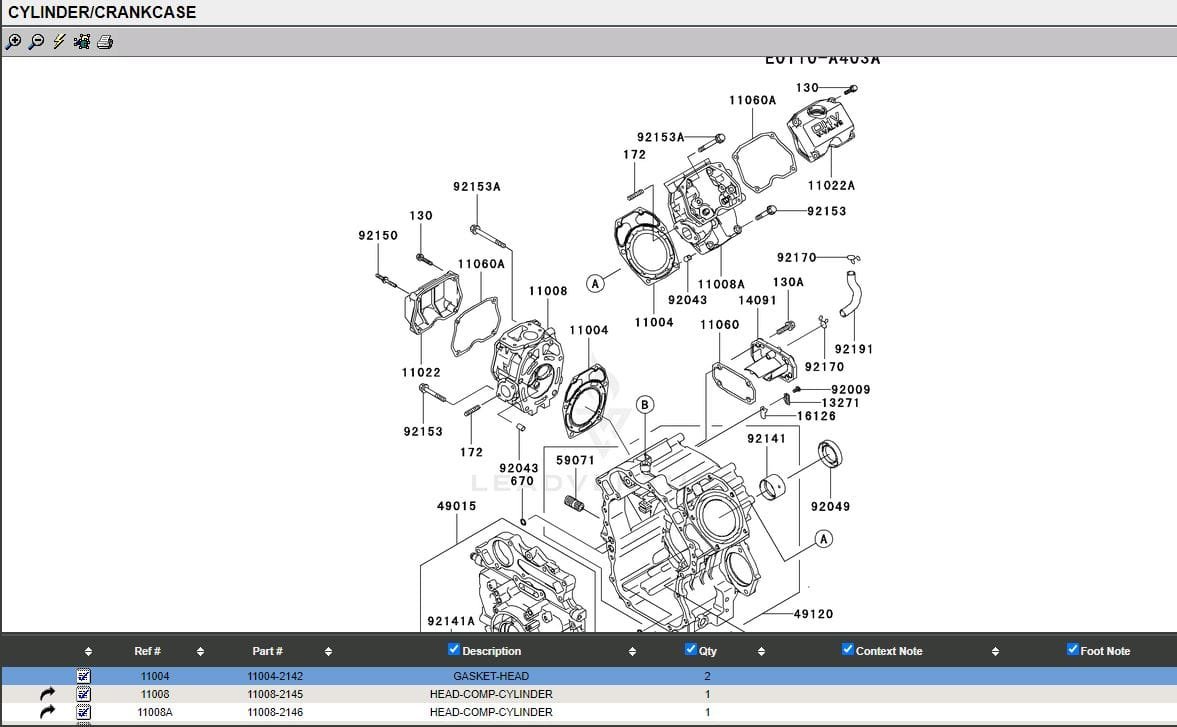
Task: Click the fit-to-window diagram icon
Action: pyautogui.click(x=82, y=42)
